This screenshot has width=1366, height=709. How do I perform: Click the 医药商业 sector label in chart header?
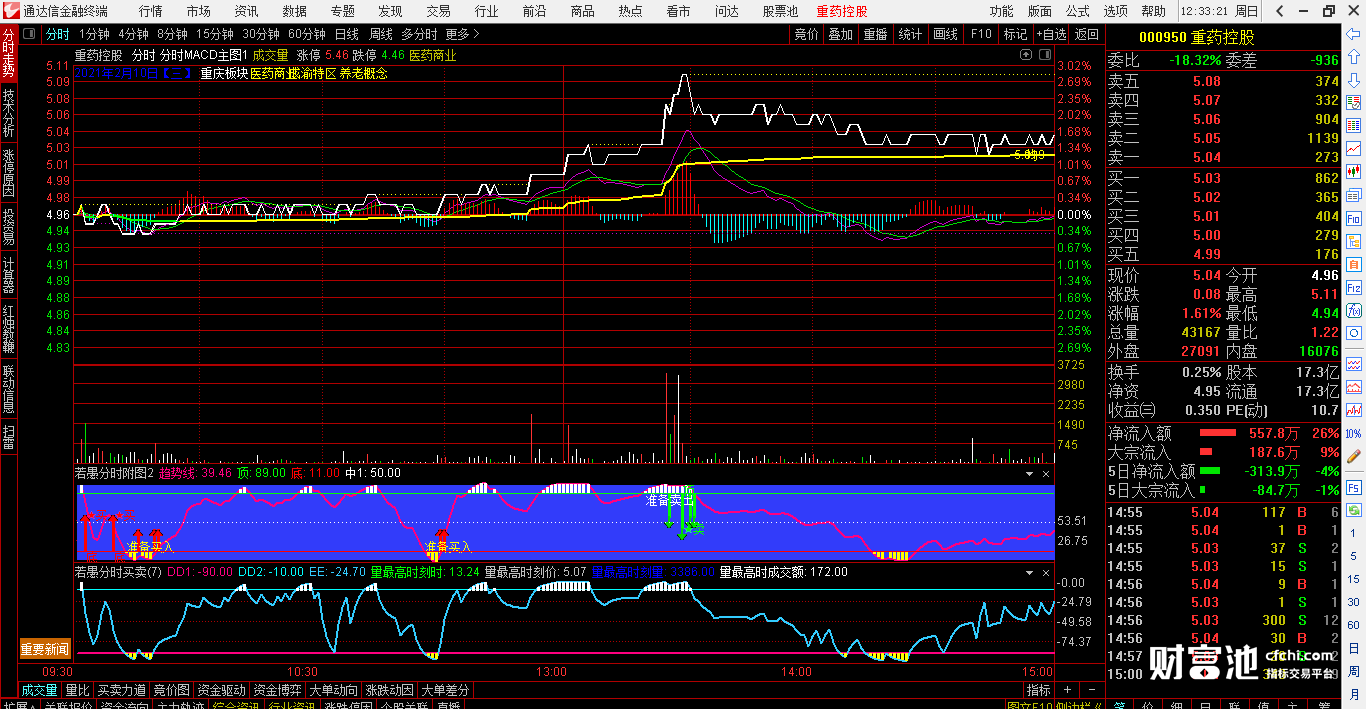[432, 56]
